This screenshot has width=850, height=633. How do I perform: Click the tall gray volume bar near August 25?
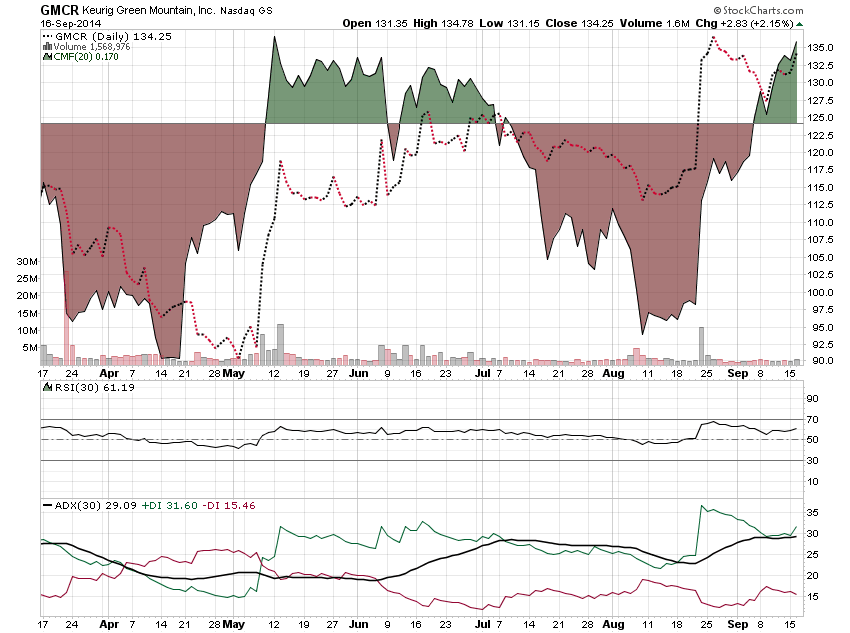701,346
